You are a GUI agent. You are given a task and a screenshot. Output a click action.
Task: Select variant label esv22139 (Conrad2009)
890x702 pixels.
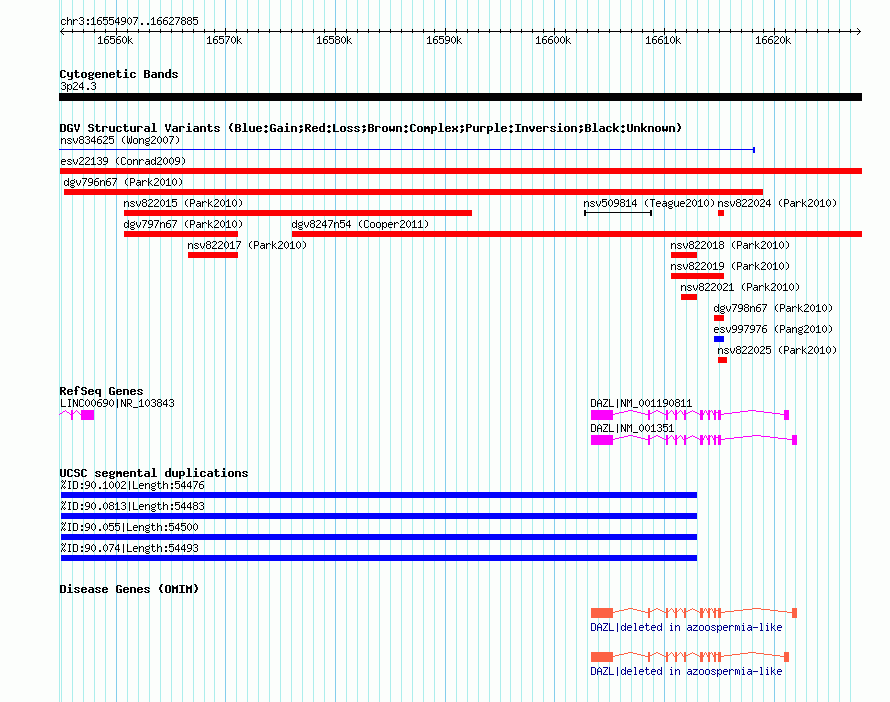(123, 161)
